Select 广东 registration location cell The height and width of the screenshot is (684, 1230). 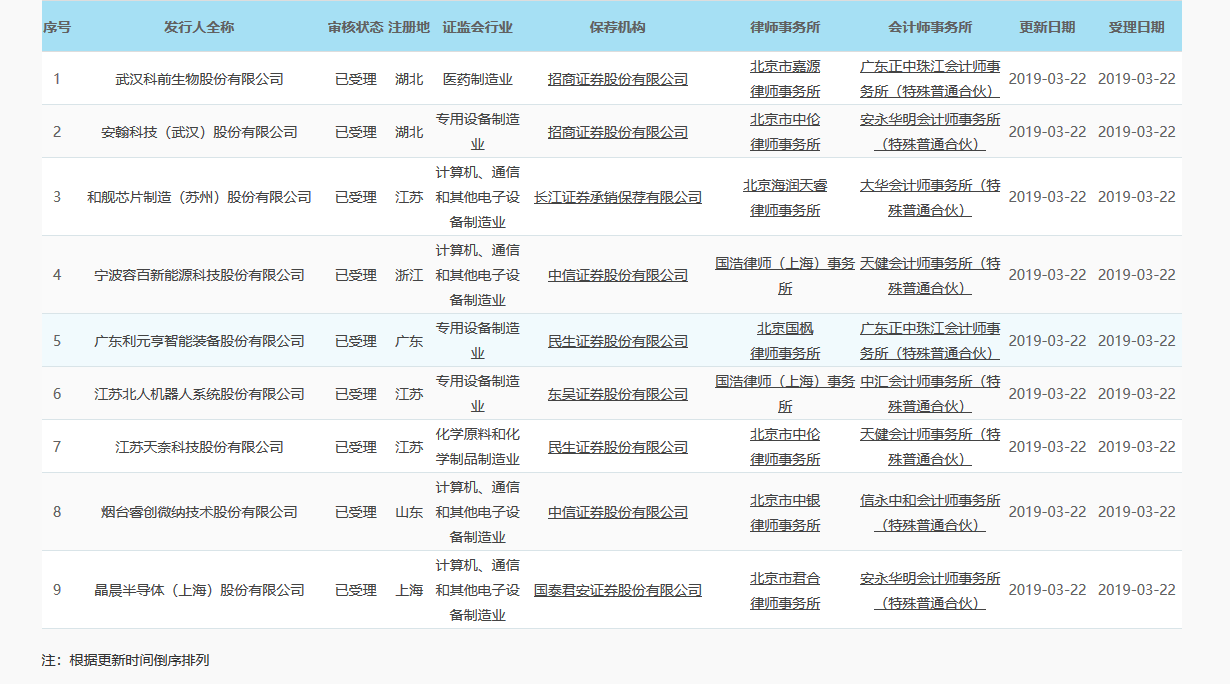[x=409, y=341]
